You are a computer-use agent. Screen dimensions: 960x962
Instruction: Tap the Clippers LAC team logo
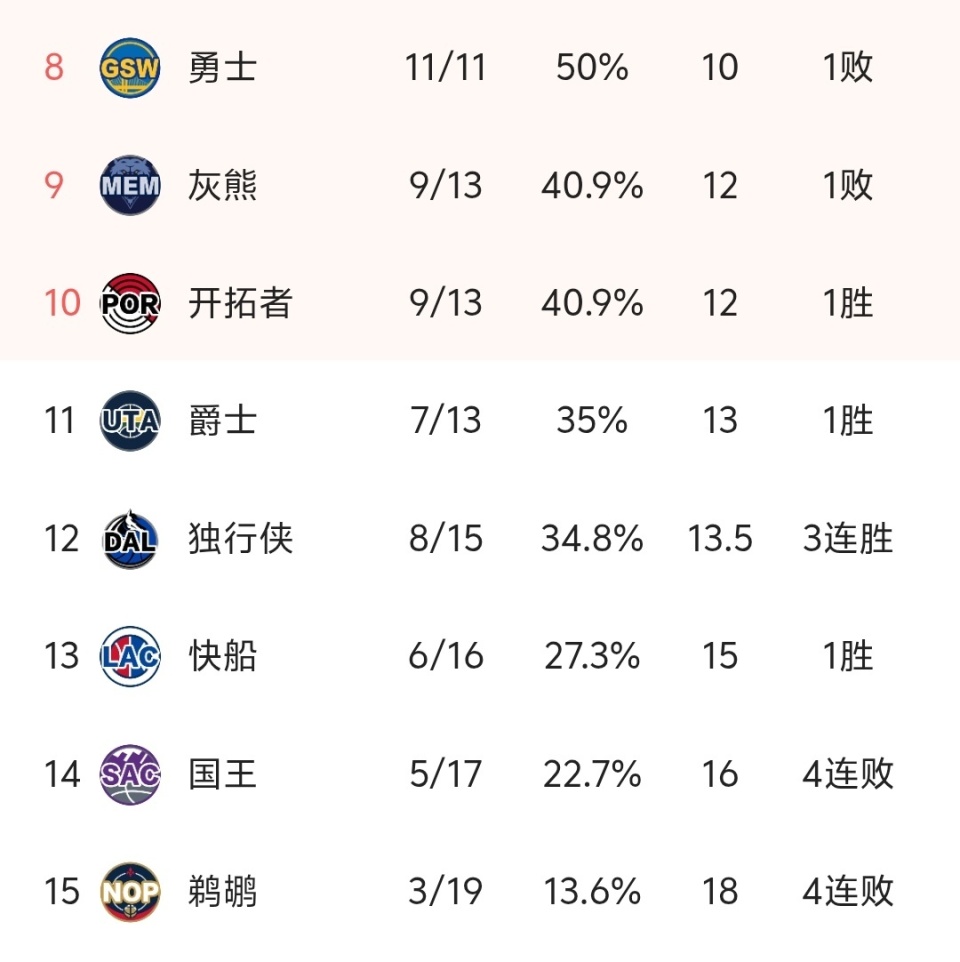130,657
